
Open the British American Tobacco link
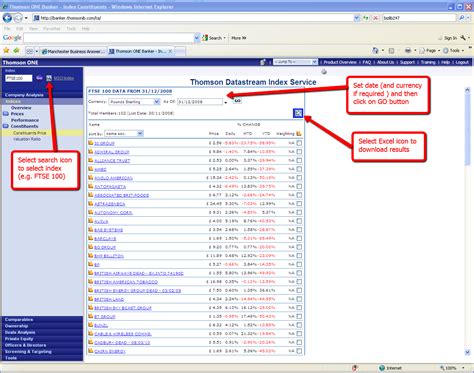[126, 282]
